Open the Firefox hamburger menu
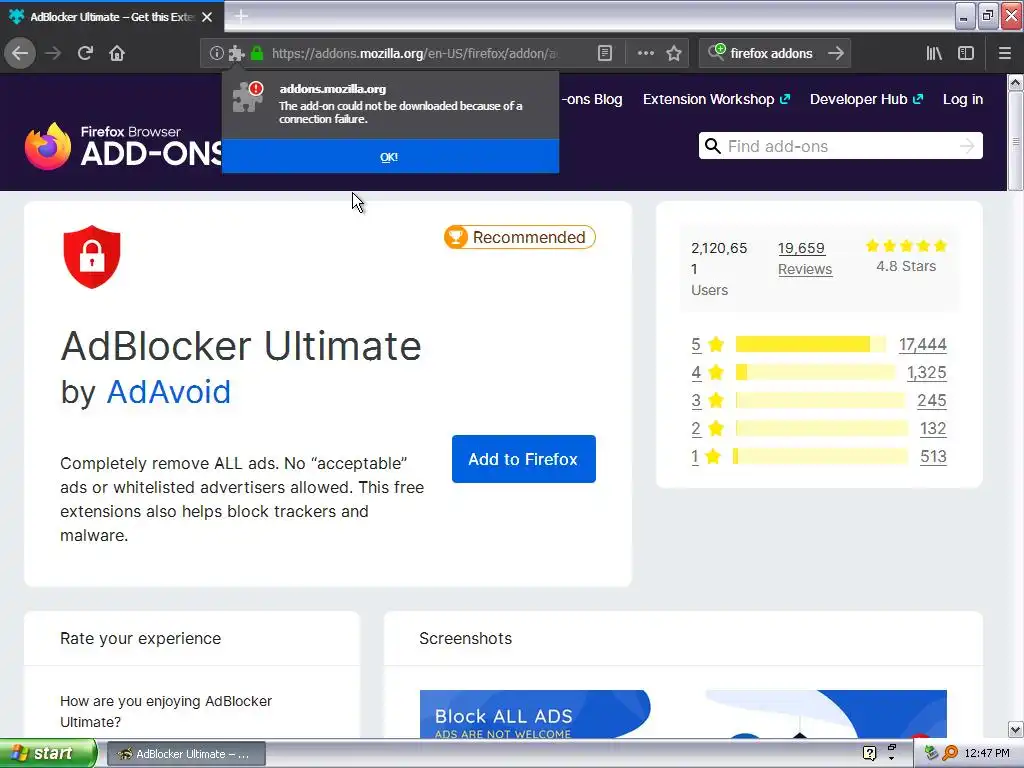 [1004, 53]
